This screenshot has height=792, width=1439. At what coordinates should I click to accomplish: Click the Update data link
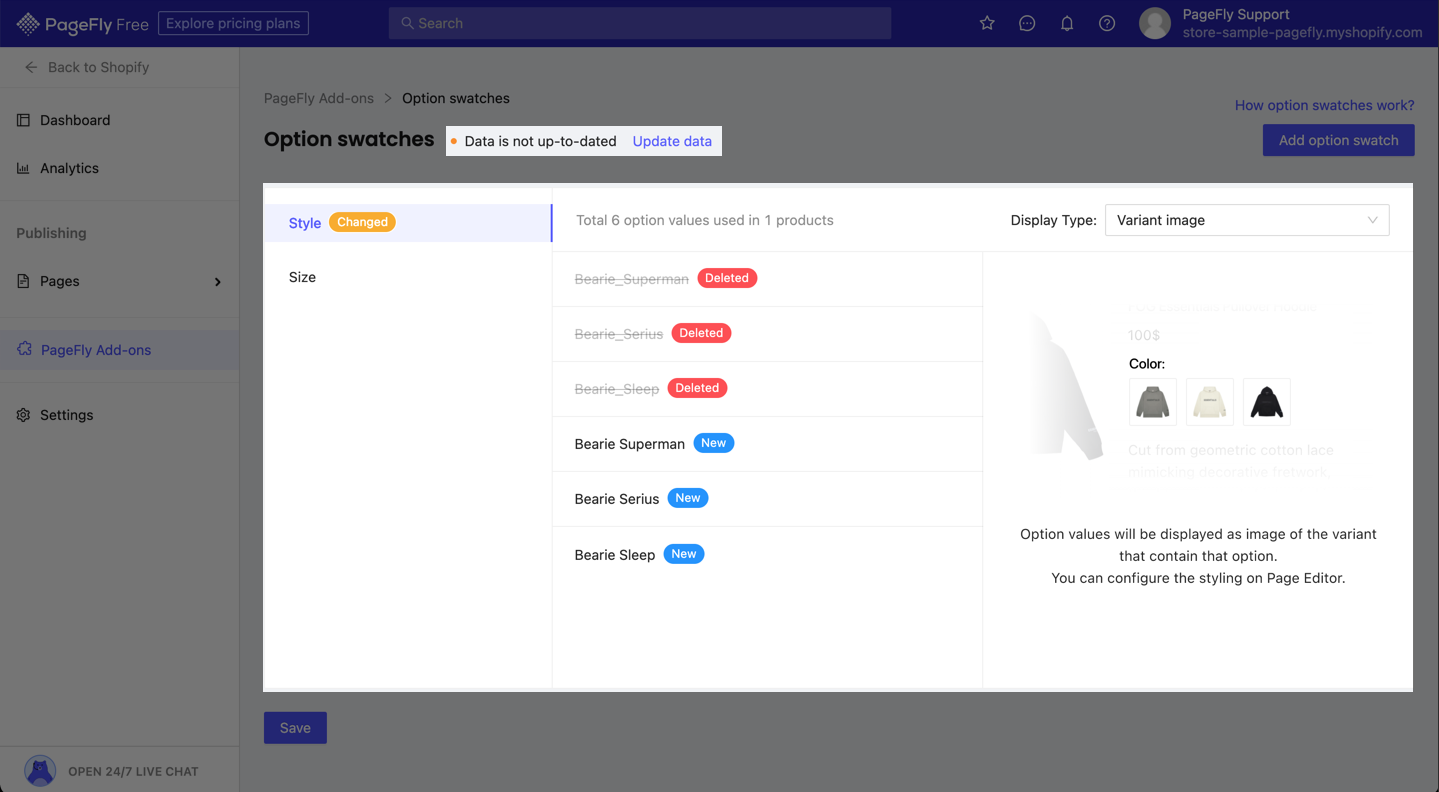click(672, 141)
